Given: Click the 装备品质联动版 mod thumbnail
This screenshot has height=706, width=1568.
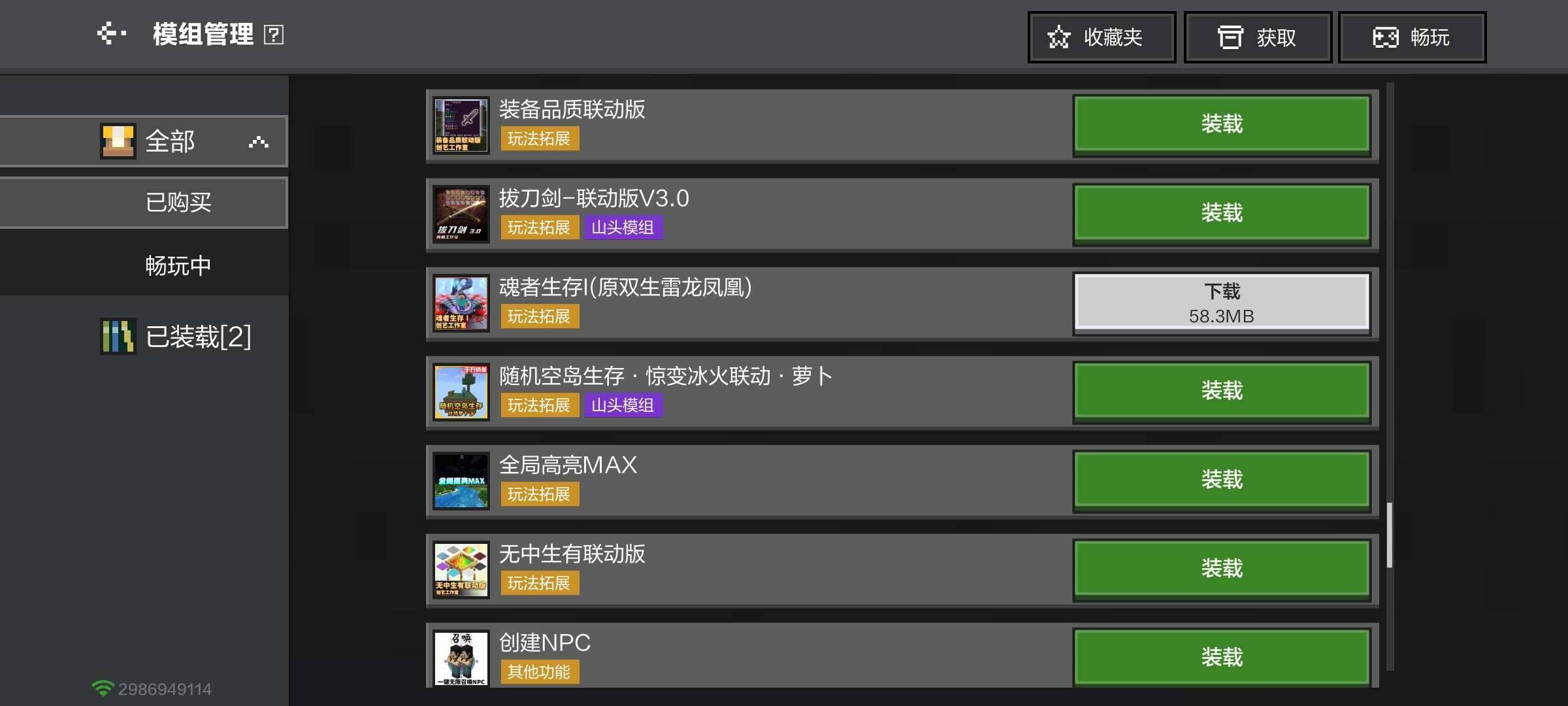Looking at the screenshot, I should (x=461, y=126).
